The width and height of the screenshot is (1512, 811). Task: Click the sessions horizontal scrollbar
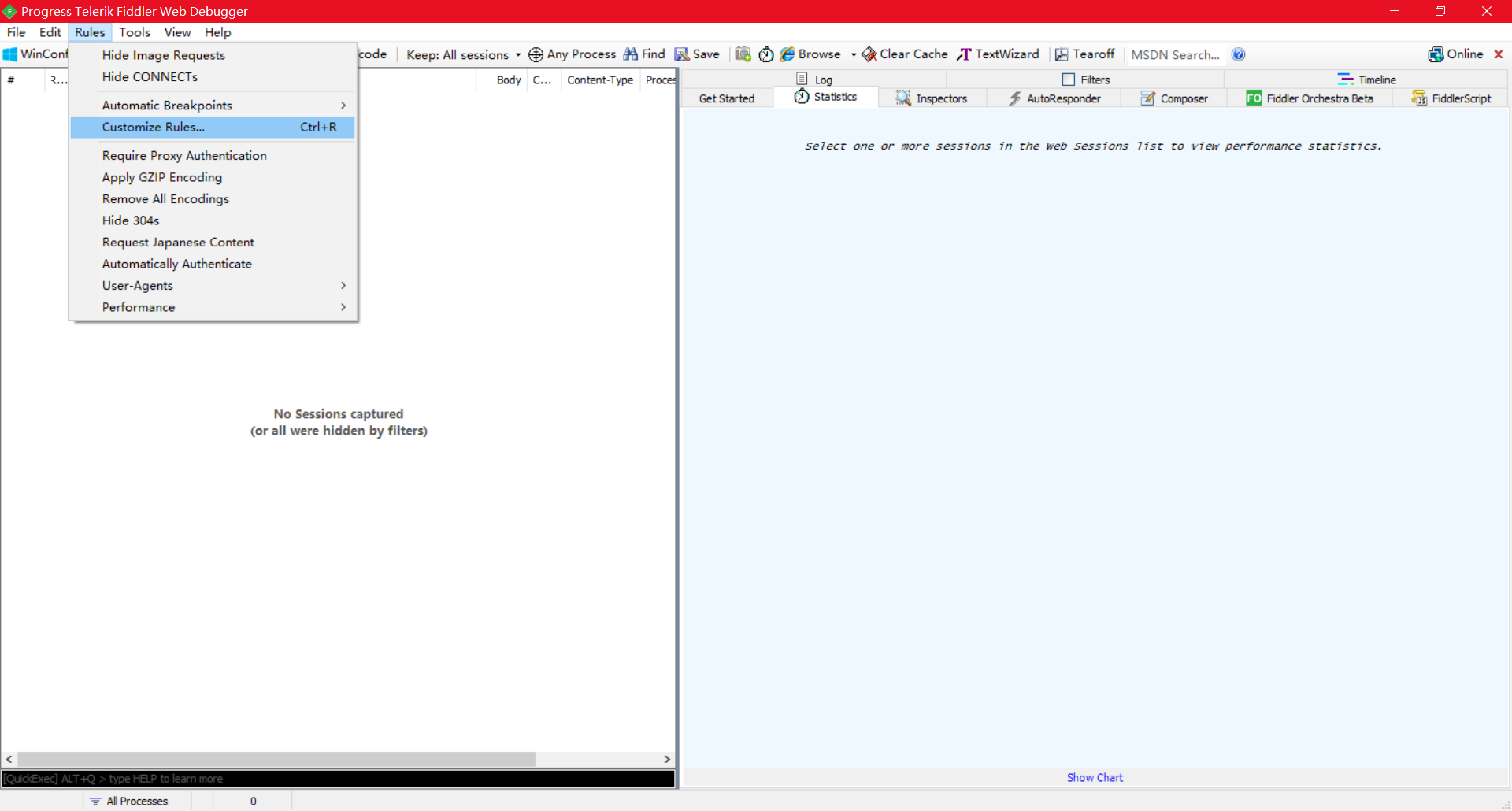click(276, 759)
